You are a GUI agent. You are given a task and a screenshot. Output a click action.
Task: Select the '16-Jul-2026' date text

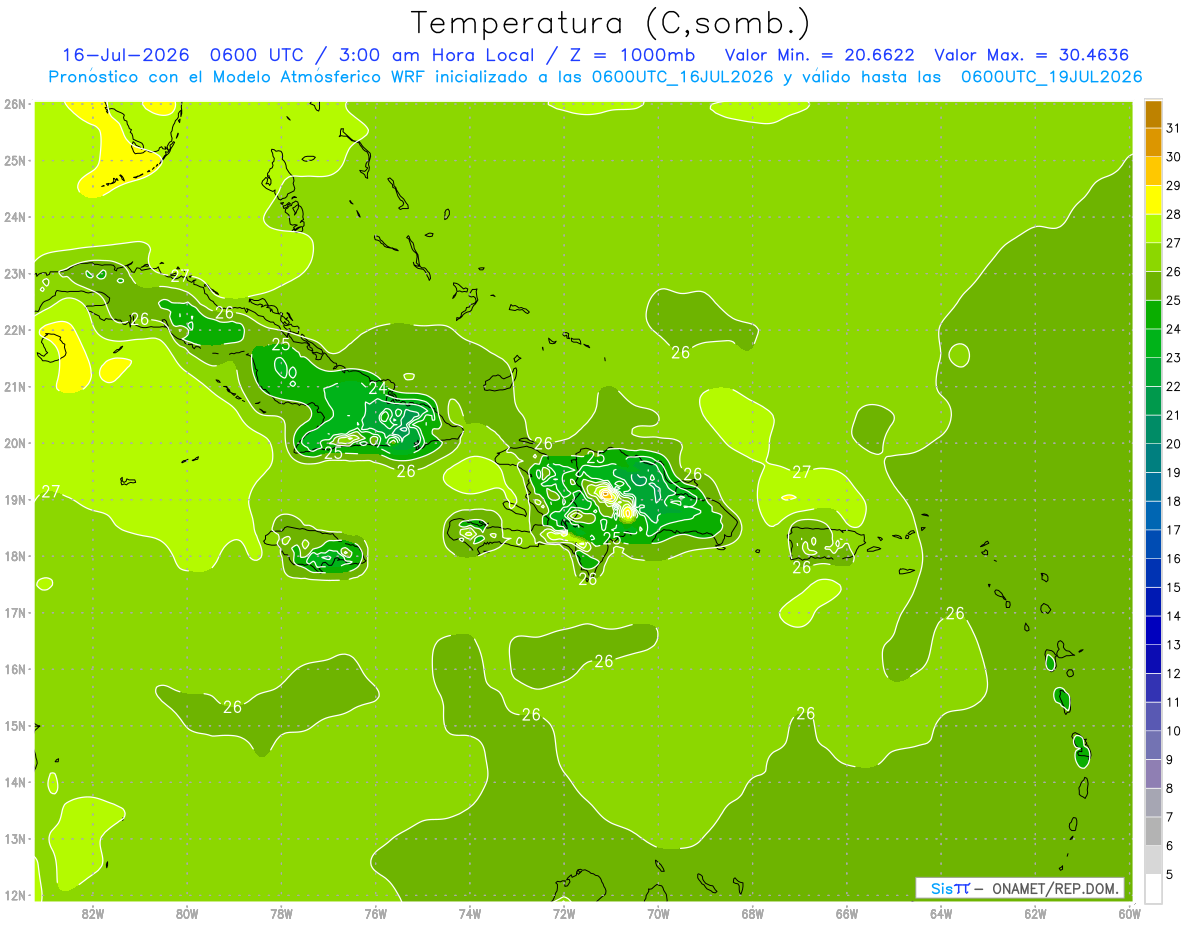[x=126, y=55]
